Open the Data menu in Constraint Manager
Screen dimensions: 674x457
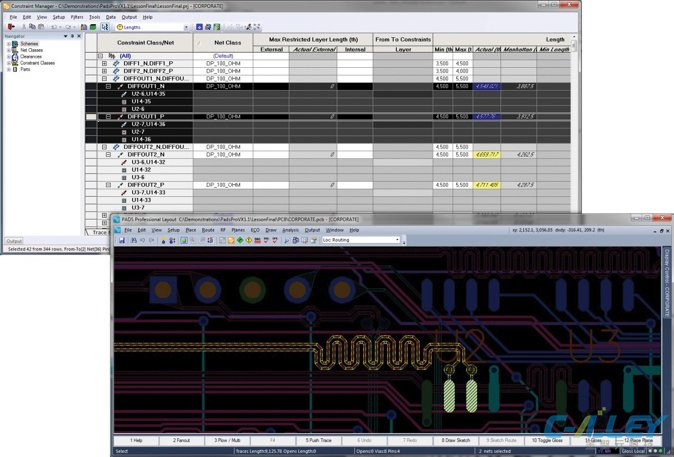pos(111,17)
